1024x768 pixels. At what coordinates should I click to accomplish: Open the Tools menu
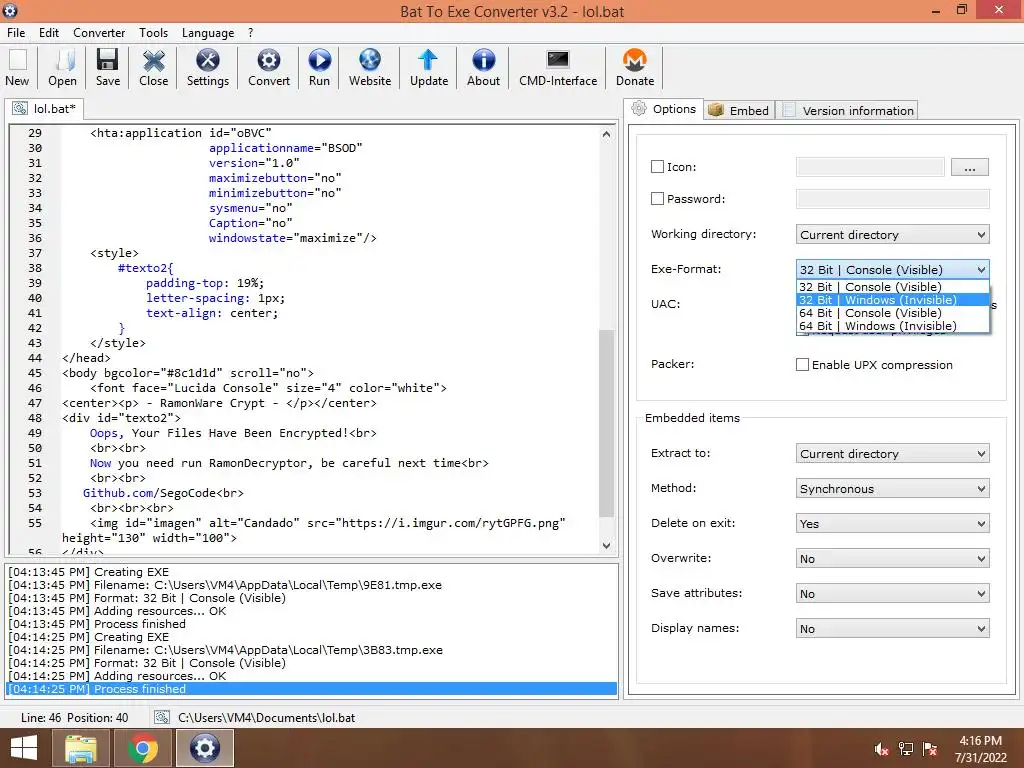pyautogui.click(x=153, y=33)
